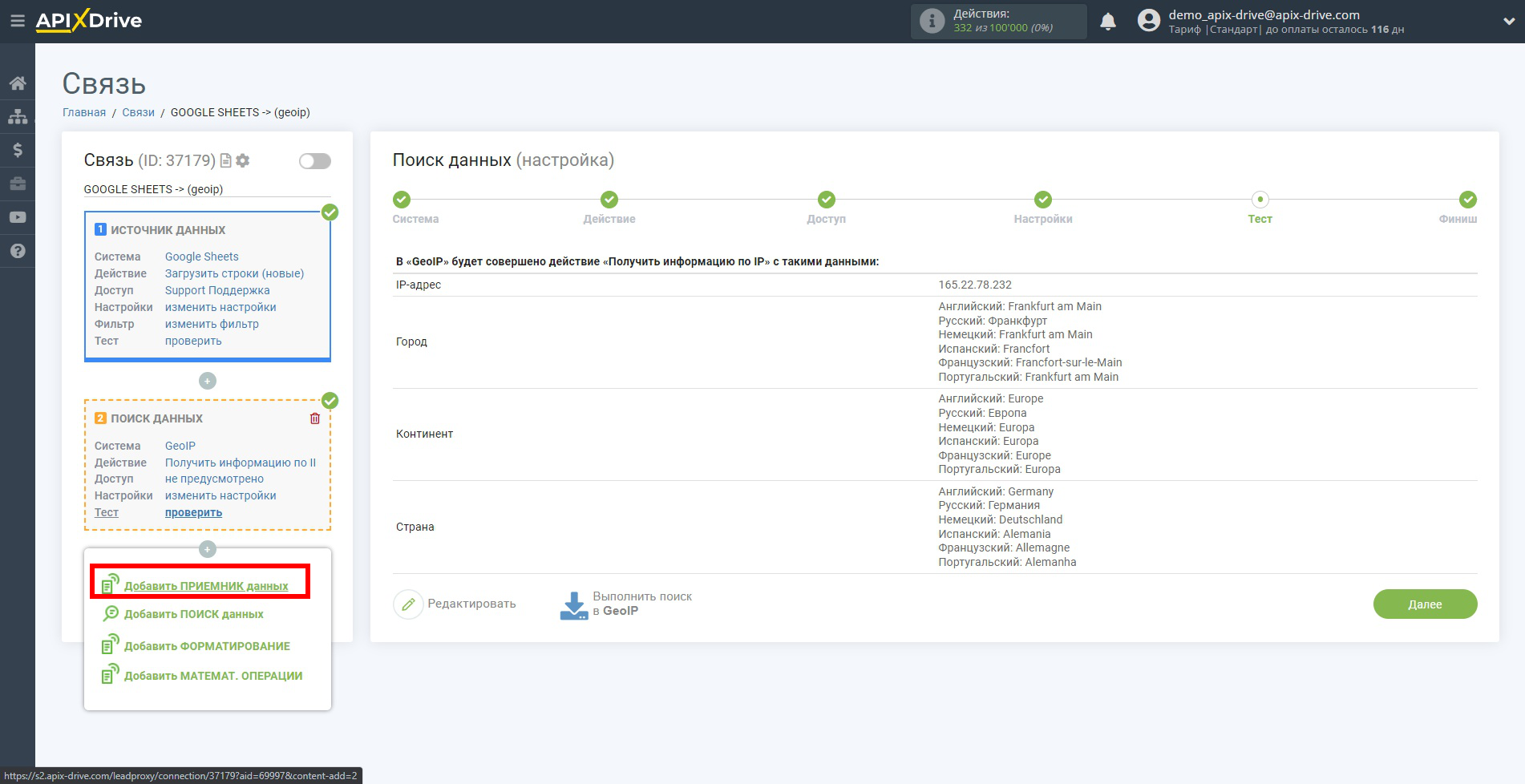Click Support Поддержка access link
Image resolution: width=1525 pixels, height=784 pixels.
click(x=217, y=290)
